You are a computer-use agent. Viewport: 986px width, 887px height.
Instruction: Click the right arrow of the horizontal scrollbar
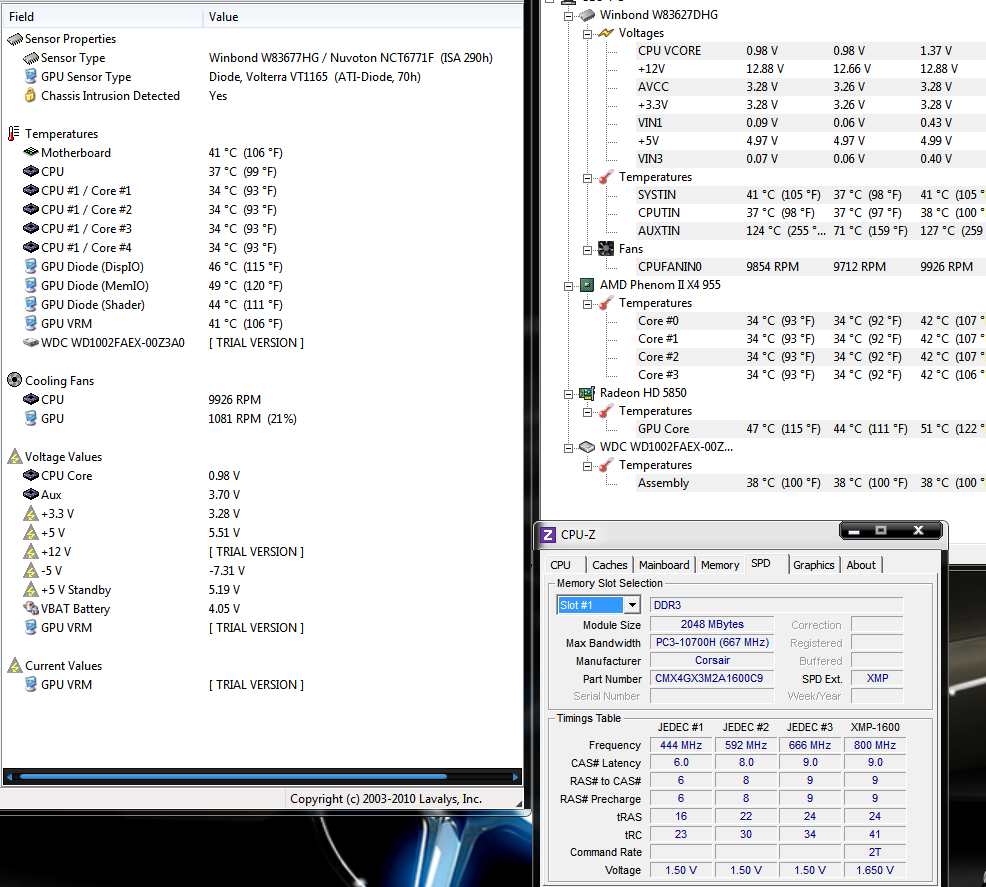[516, 777]
